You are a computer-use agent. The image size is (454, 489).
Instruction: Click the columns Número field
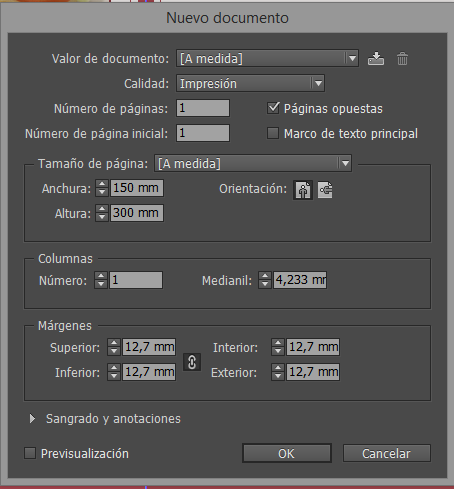136,280
